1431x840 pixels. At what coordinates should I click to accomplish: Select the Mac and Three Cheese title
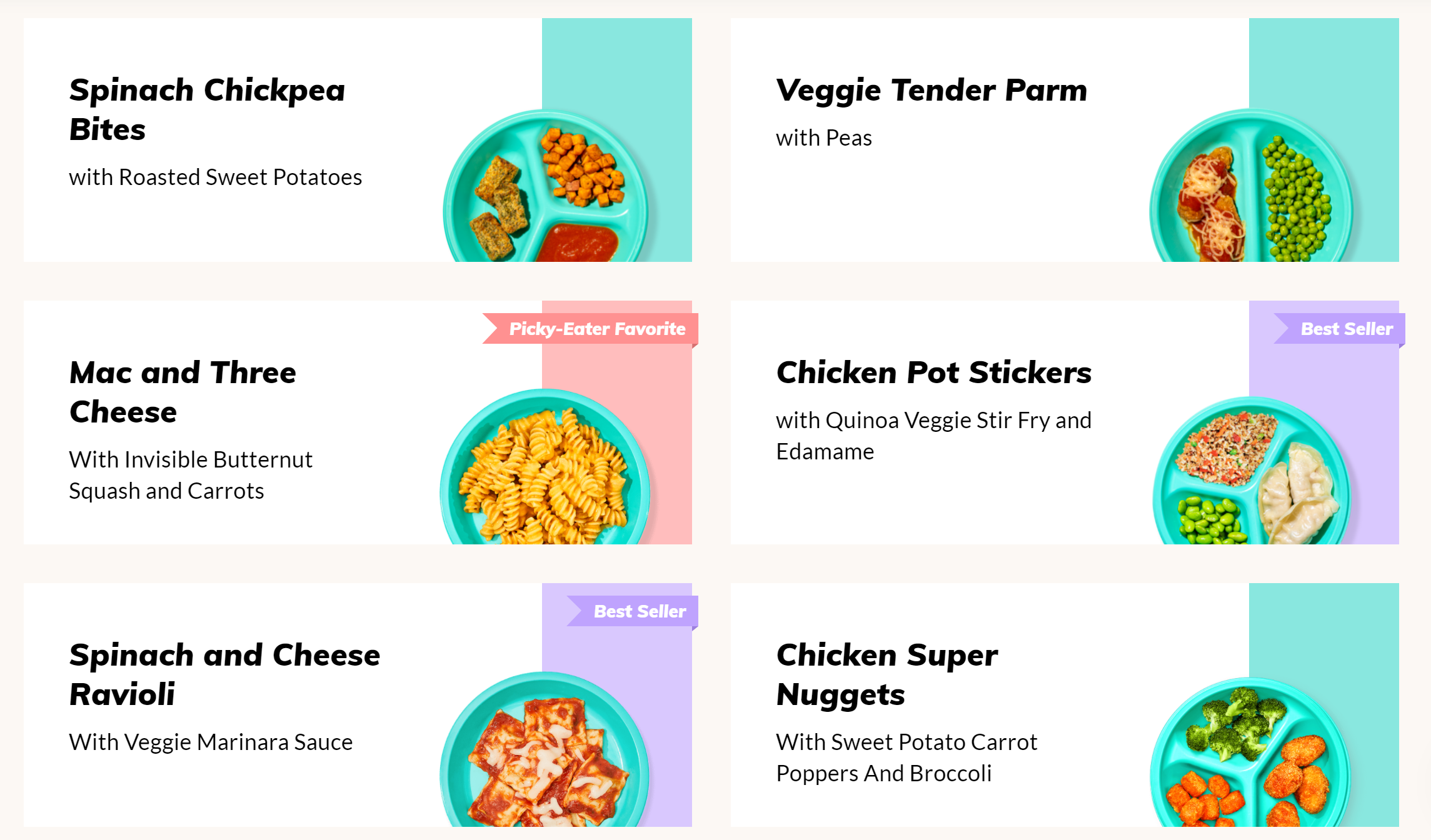coord(183,392)
